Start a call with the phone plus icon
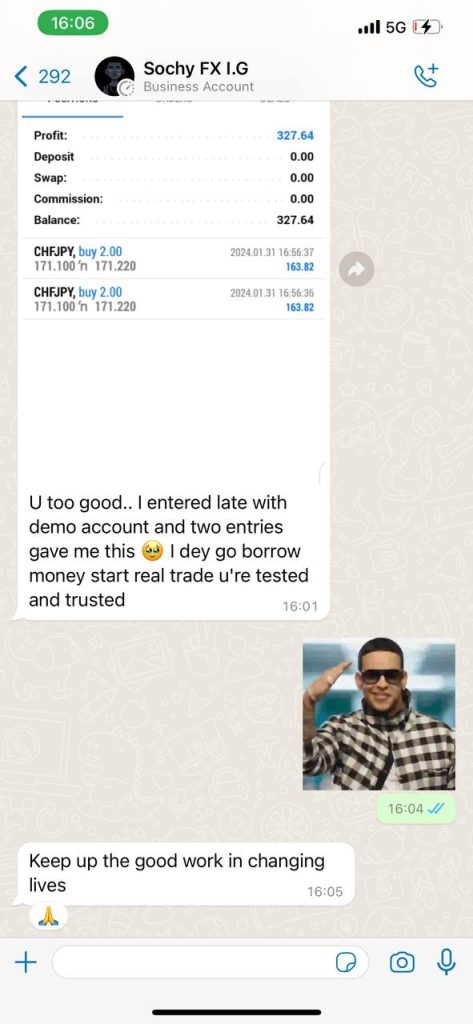 click(427, 75)
